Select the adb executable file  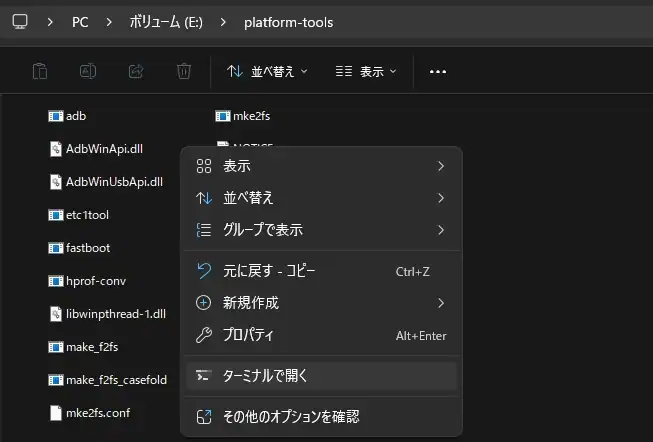pos(75,116)
